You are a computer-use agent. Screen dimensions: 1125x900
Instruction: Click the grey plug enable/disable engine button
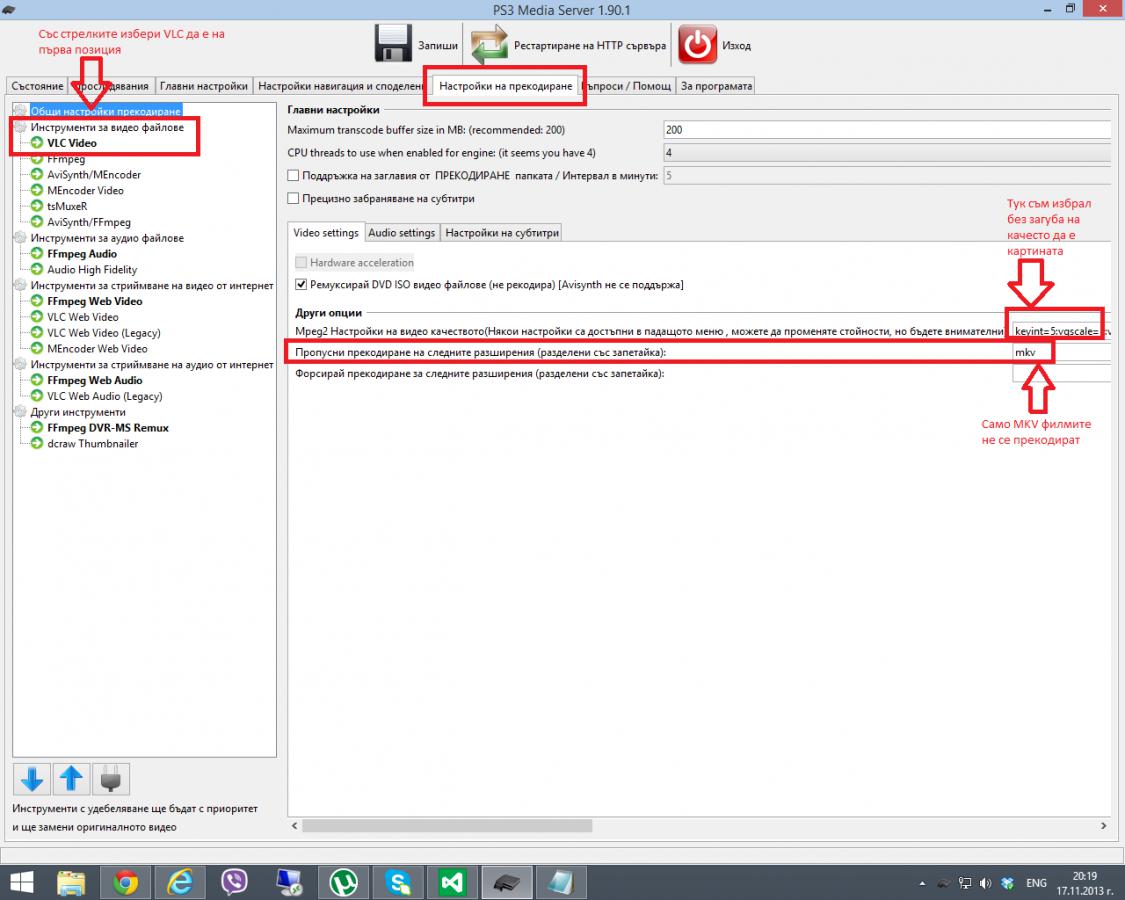coord(110,779)
